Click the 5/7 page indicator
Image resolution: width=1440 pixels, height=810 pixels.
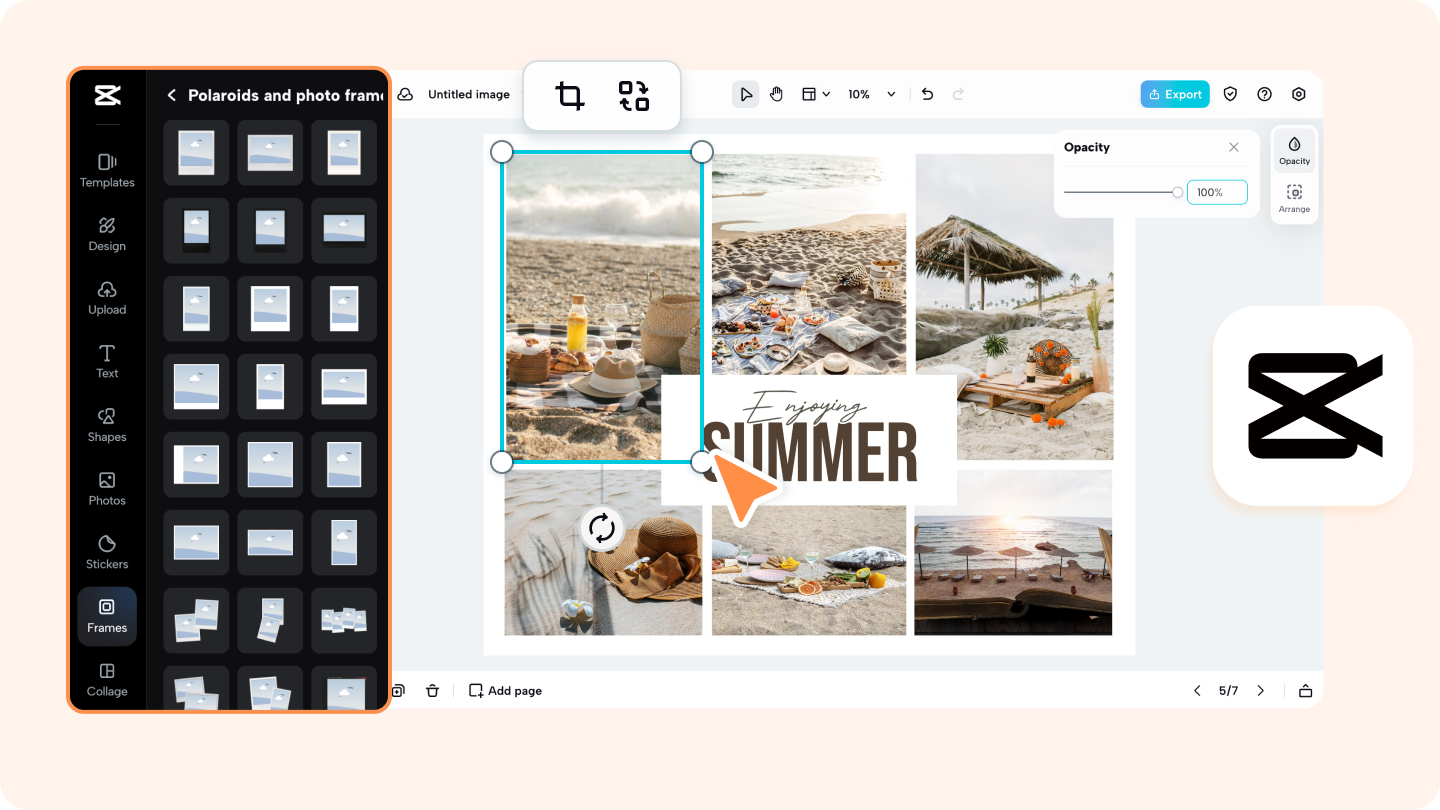point(1228,690)
